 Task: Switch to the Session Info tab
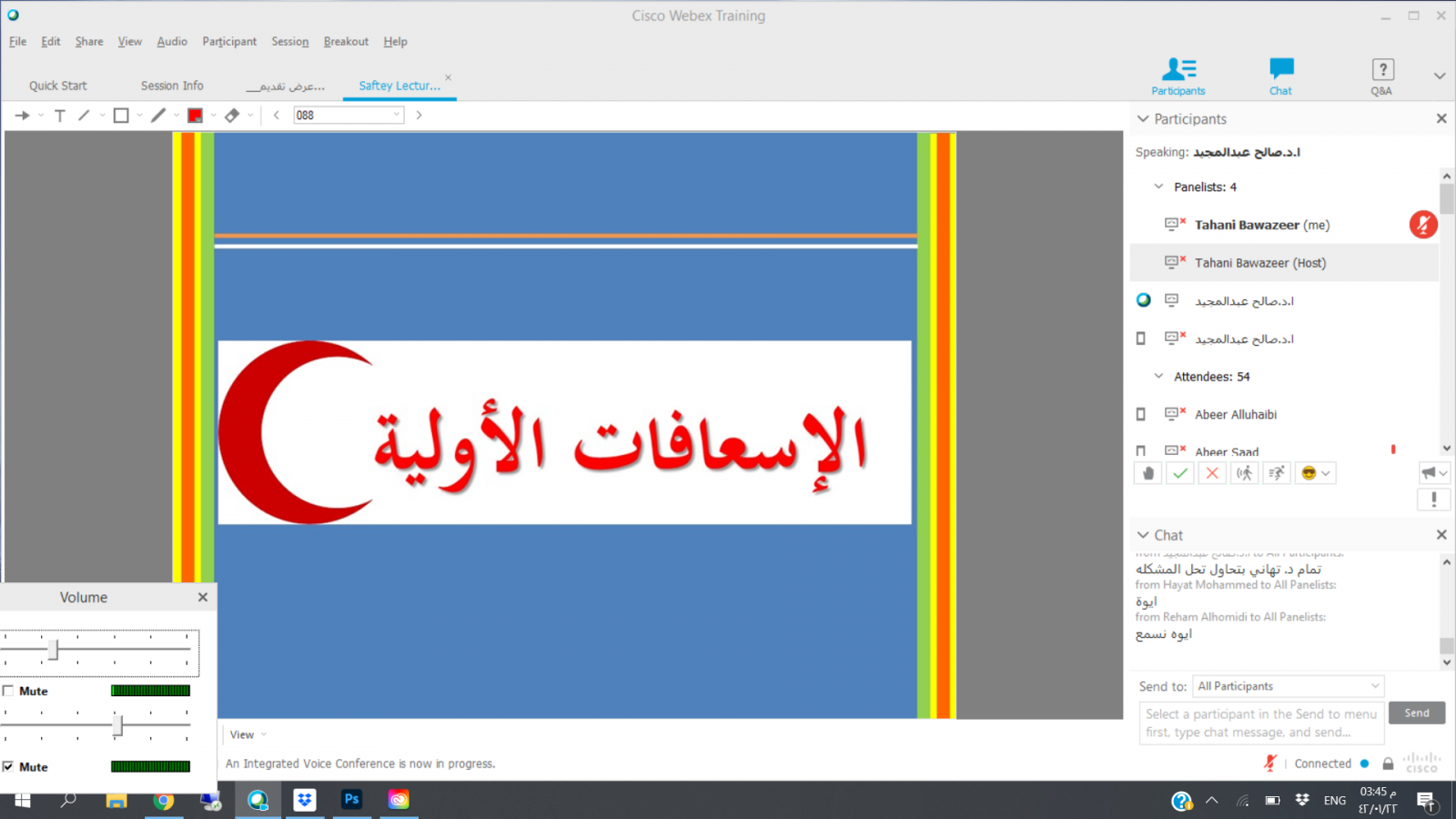coord(172,86)
